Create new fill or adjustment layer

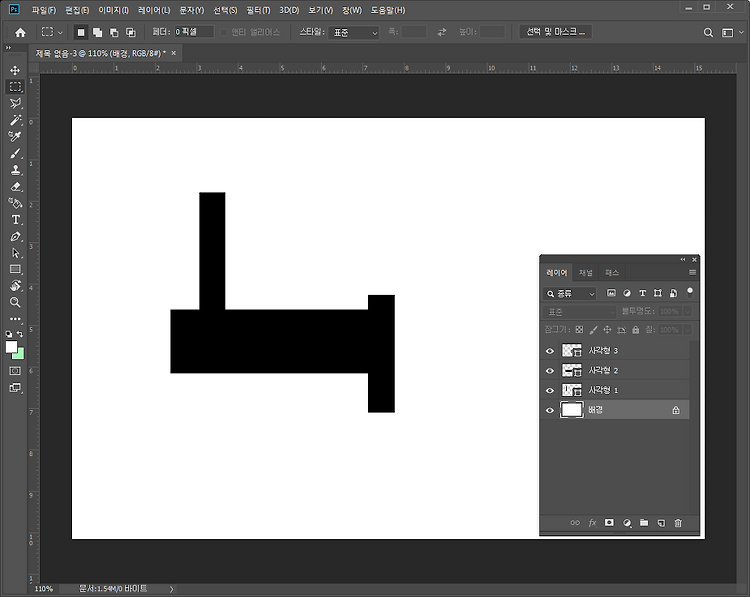[627, 523]
